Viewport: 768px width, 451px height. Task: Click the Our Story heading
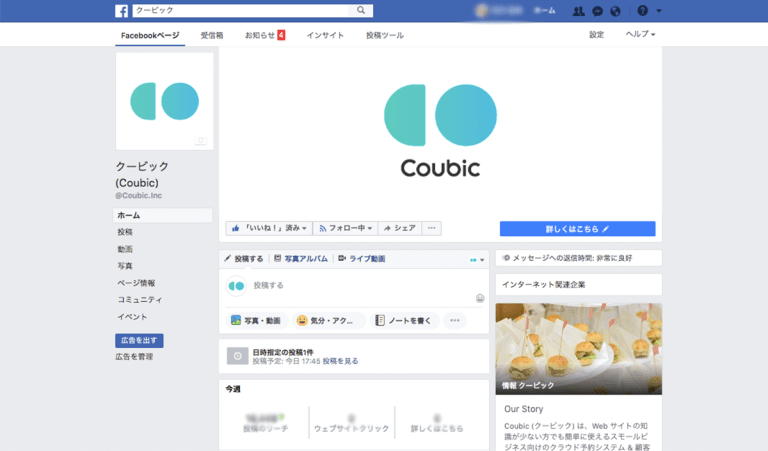coord(524,409)
